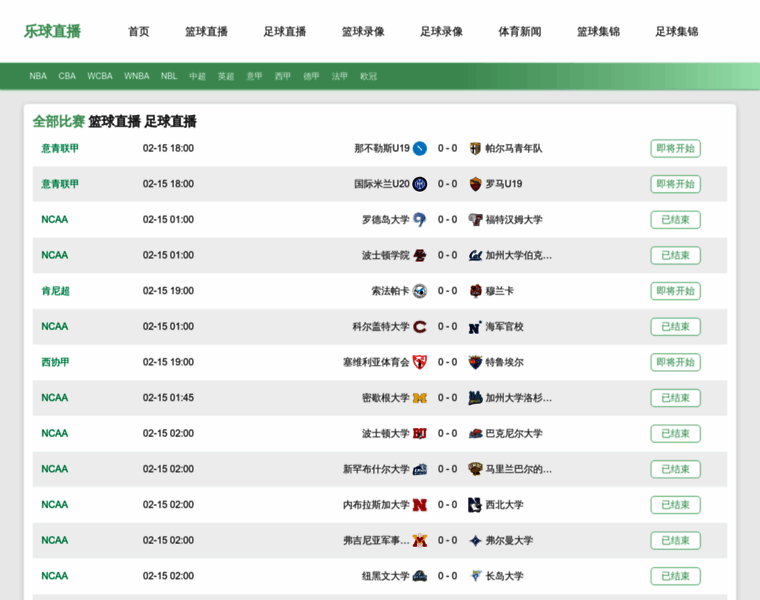
Task: Select 法甲 in green league bar
Action: pos(340,76)
